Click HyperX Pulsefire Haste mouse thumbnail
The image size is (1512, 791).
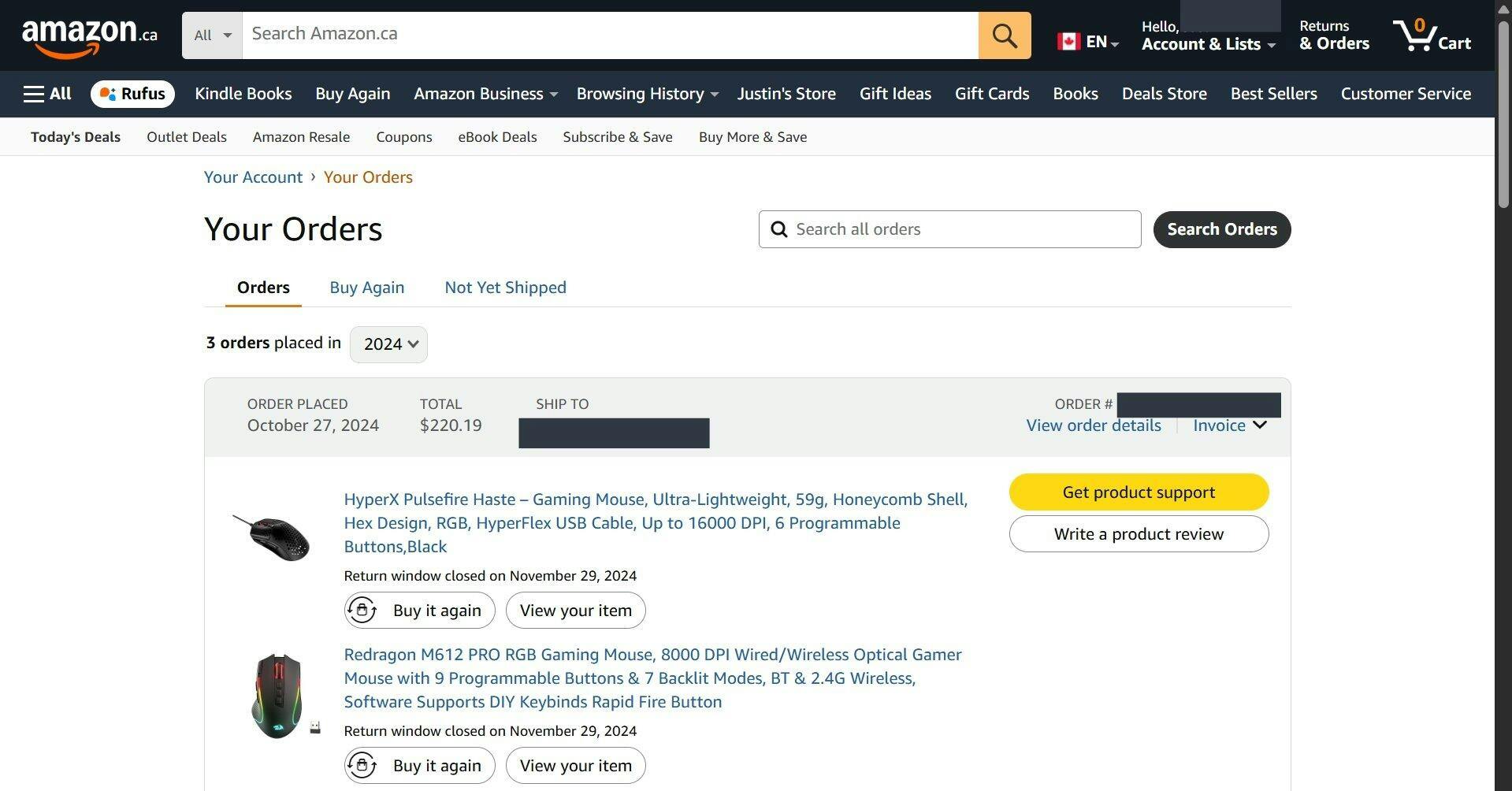272,536
